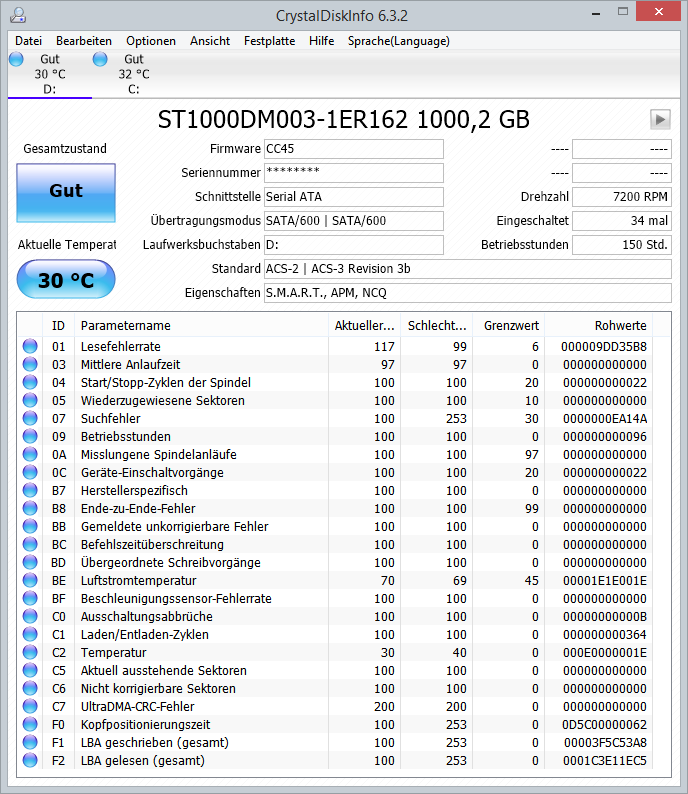The width and height of the screenshot is (688, 794).
Task: Click the Parametername column header
Action: click(201, 326)
